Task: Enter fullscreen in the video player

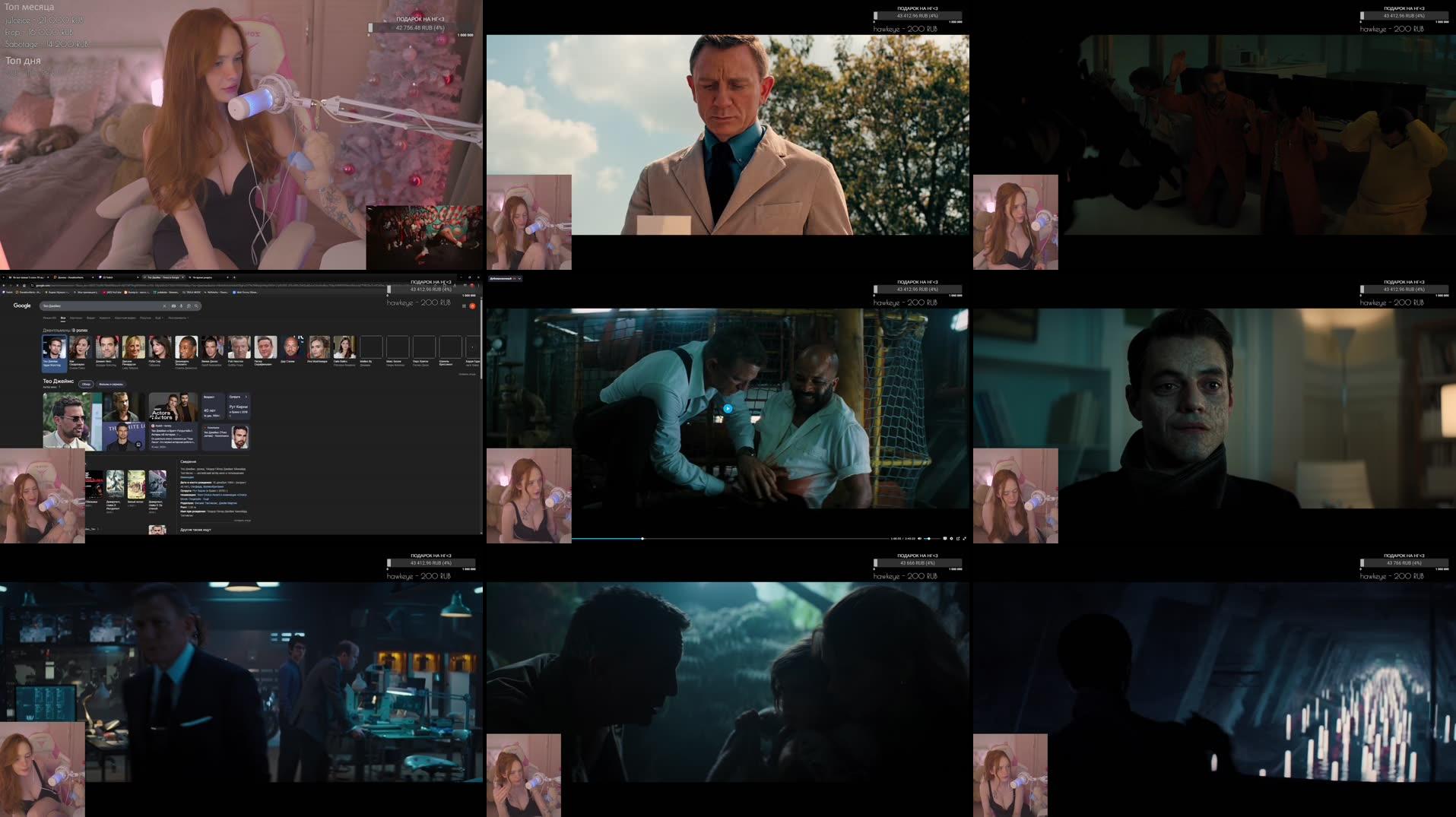Action: (964, 538)
